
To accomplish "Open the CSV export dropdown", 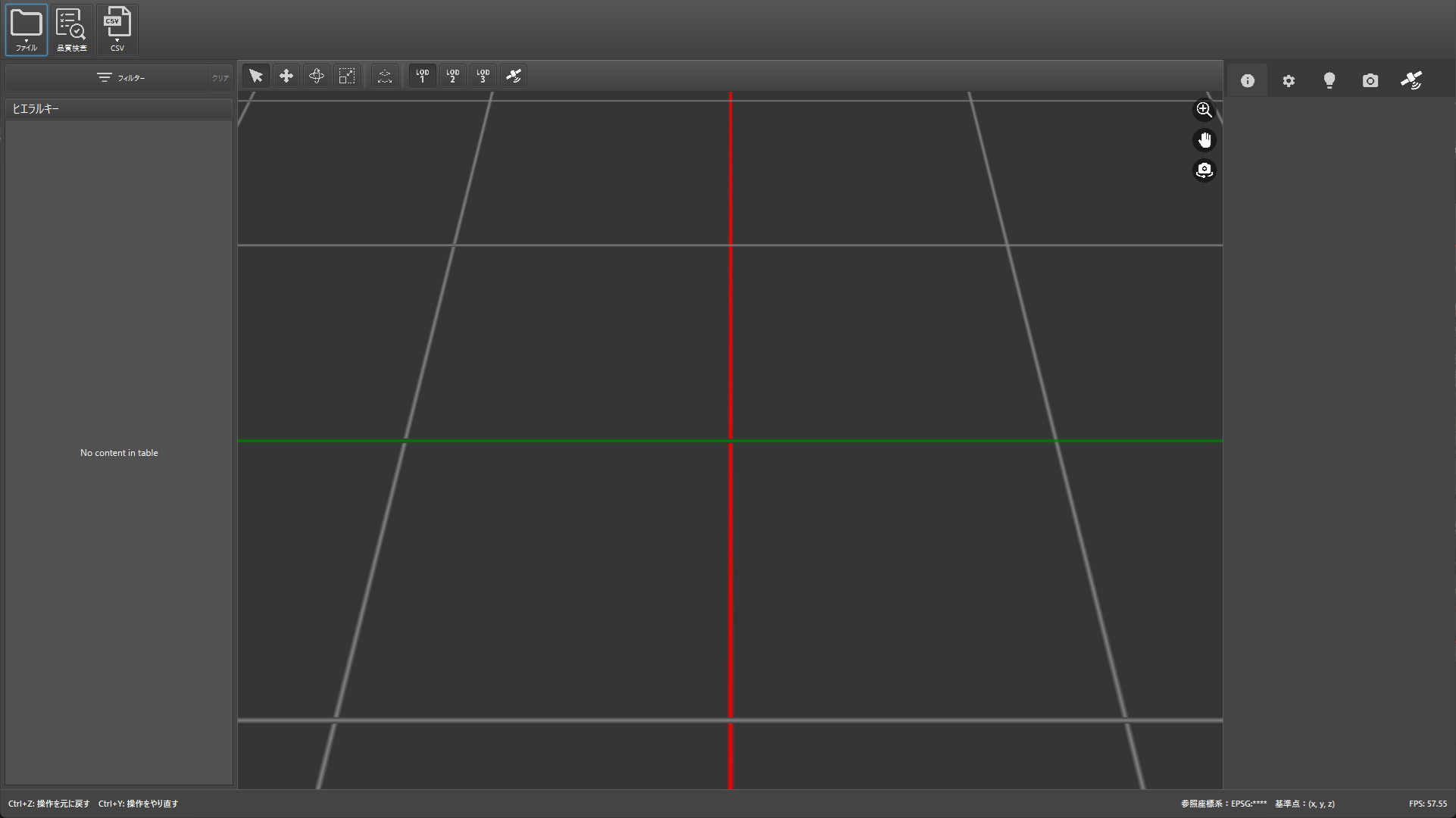I will (x=117, y=30).
